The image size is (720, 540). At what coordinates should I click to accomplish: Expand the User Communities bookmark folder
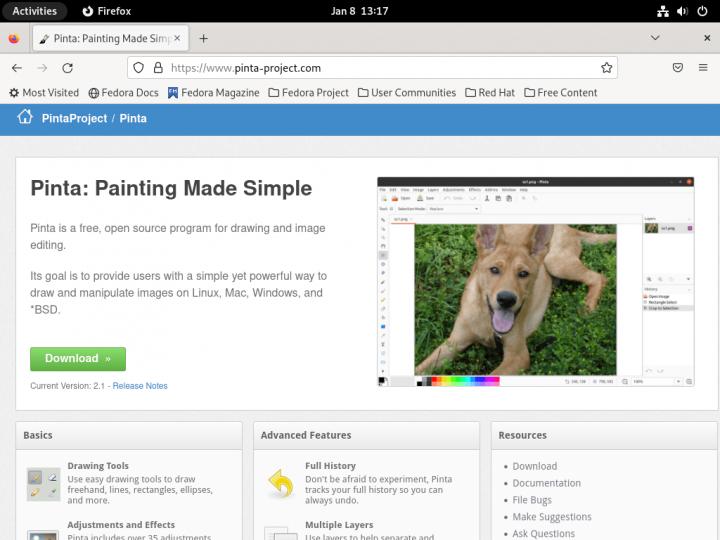point(407,93)
